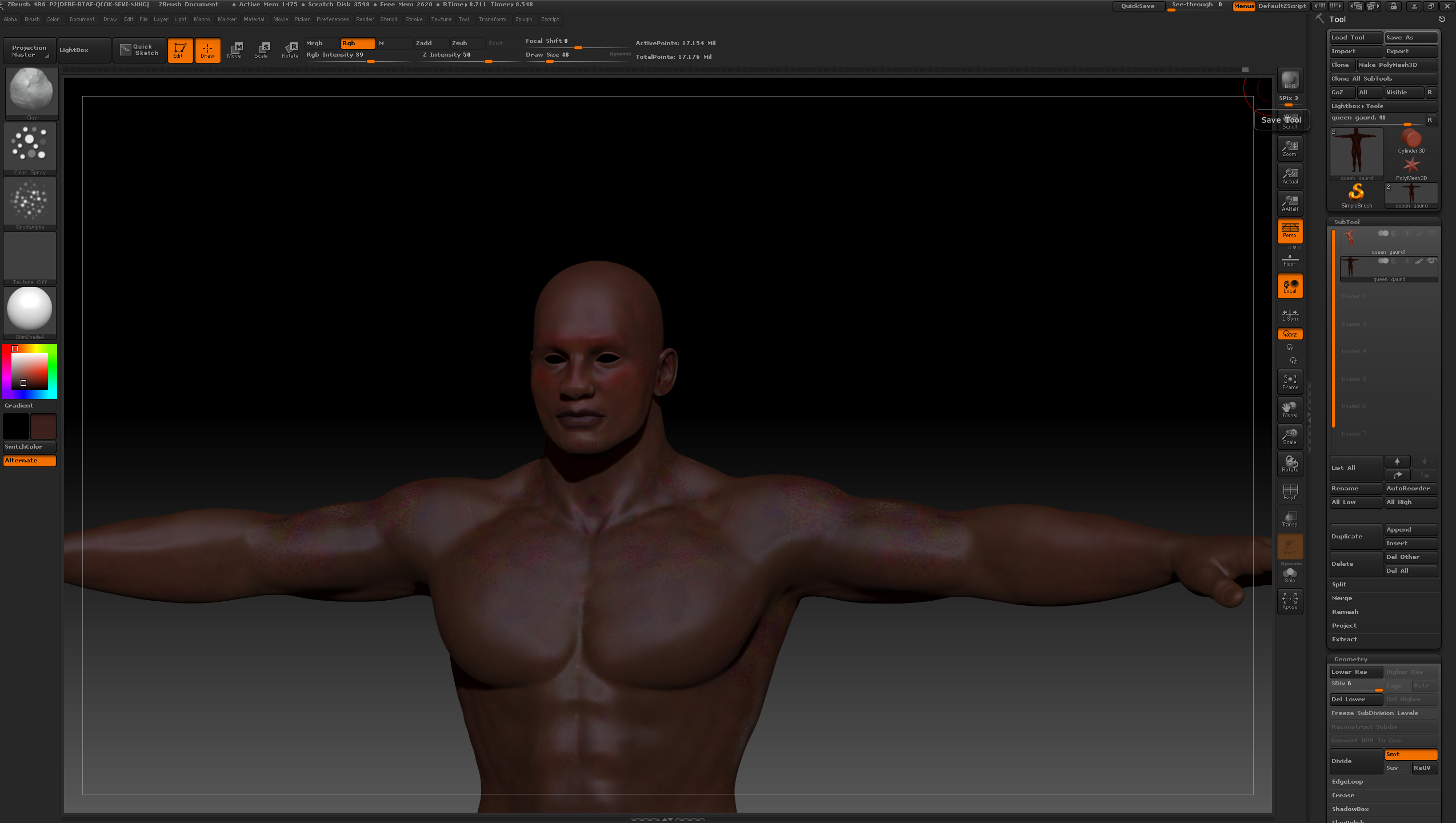Click the Frame mesh icon
This screenshot has width=1456, height=823.
pyautogui.click(x=1290, y=382)
